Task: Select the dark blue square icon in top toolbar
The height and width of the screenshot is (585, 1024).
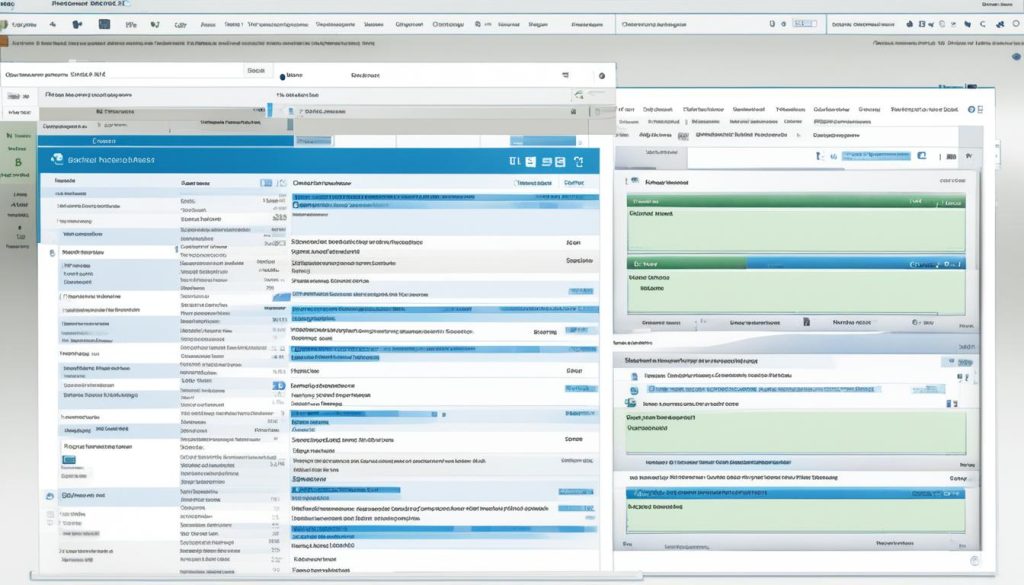Action: (104, 24)
